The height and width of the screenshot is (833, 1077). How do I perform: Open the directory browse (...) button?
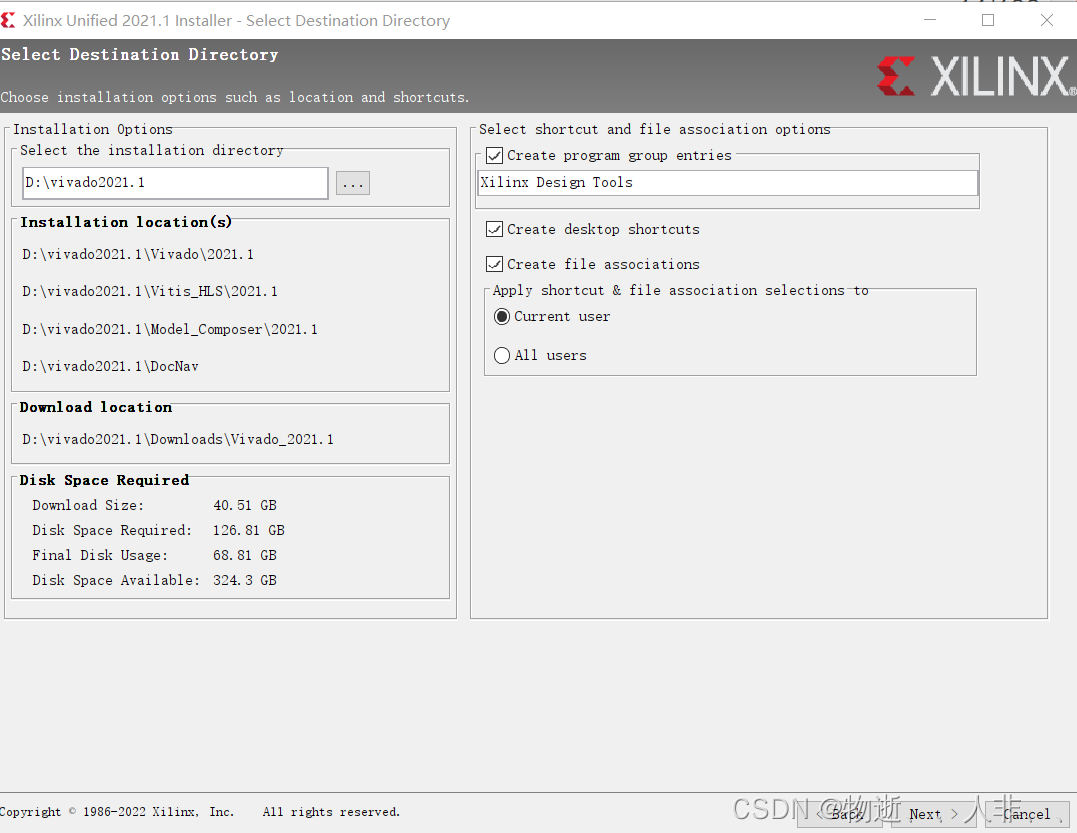tap(353, 183)
